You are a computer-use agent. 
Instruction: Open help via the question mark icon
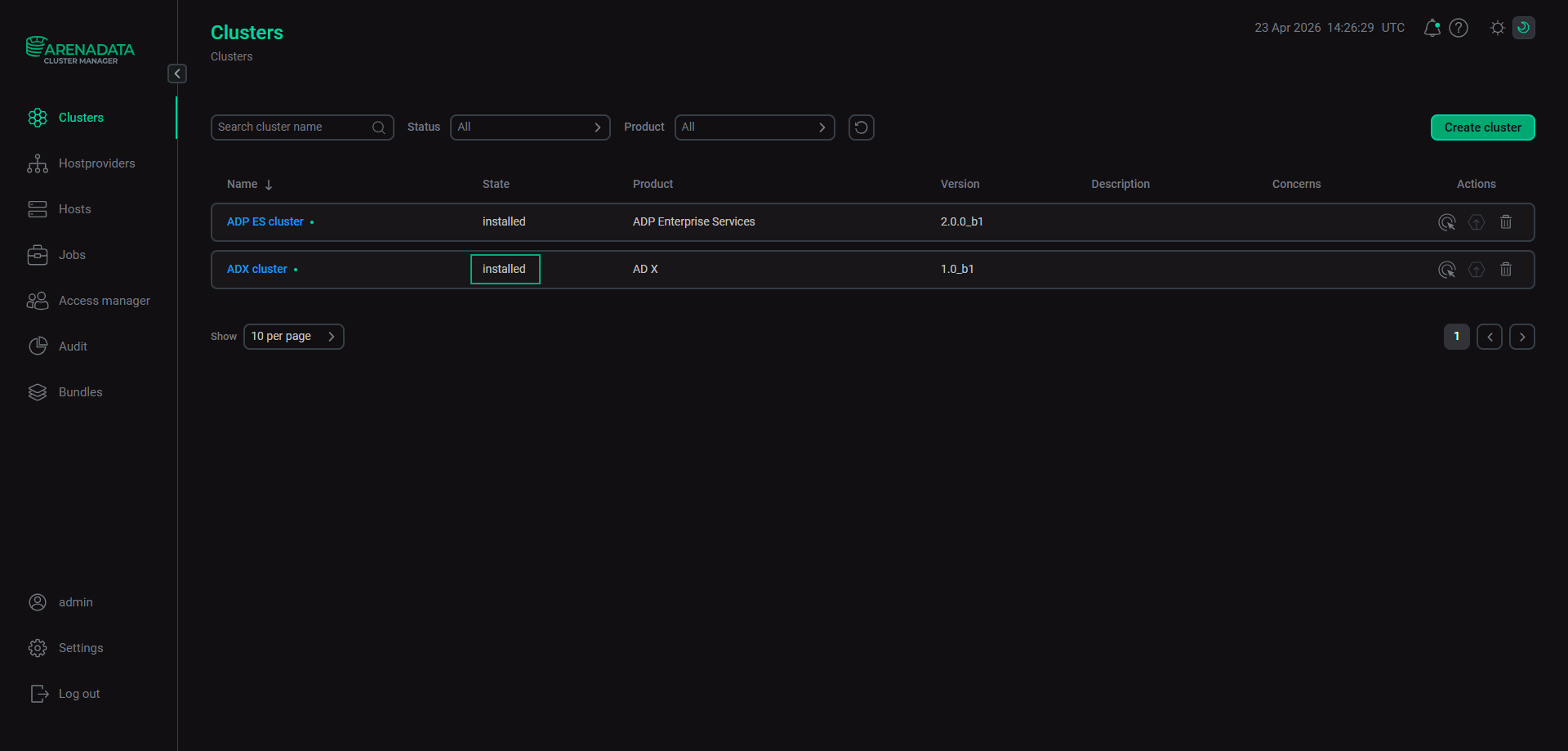click(x=1459, y=28)
